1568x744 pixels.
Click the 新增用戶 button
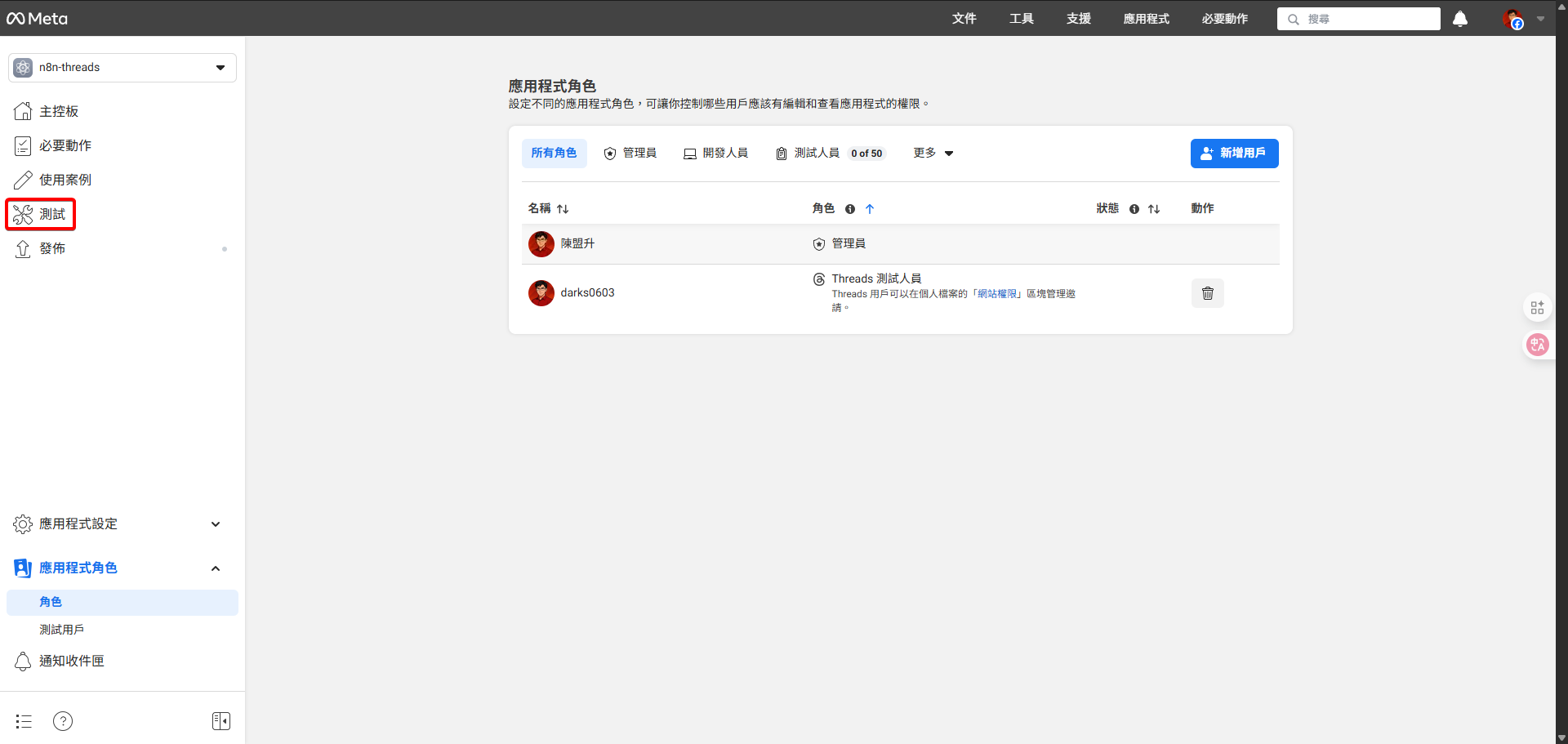point(1234,153)
